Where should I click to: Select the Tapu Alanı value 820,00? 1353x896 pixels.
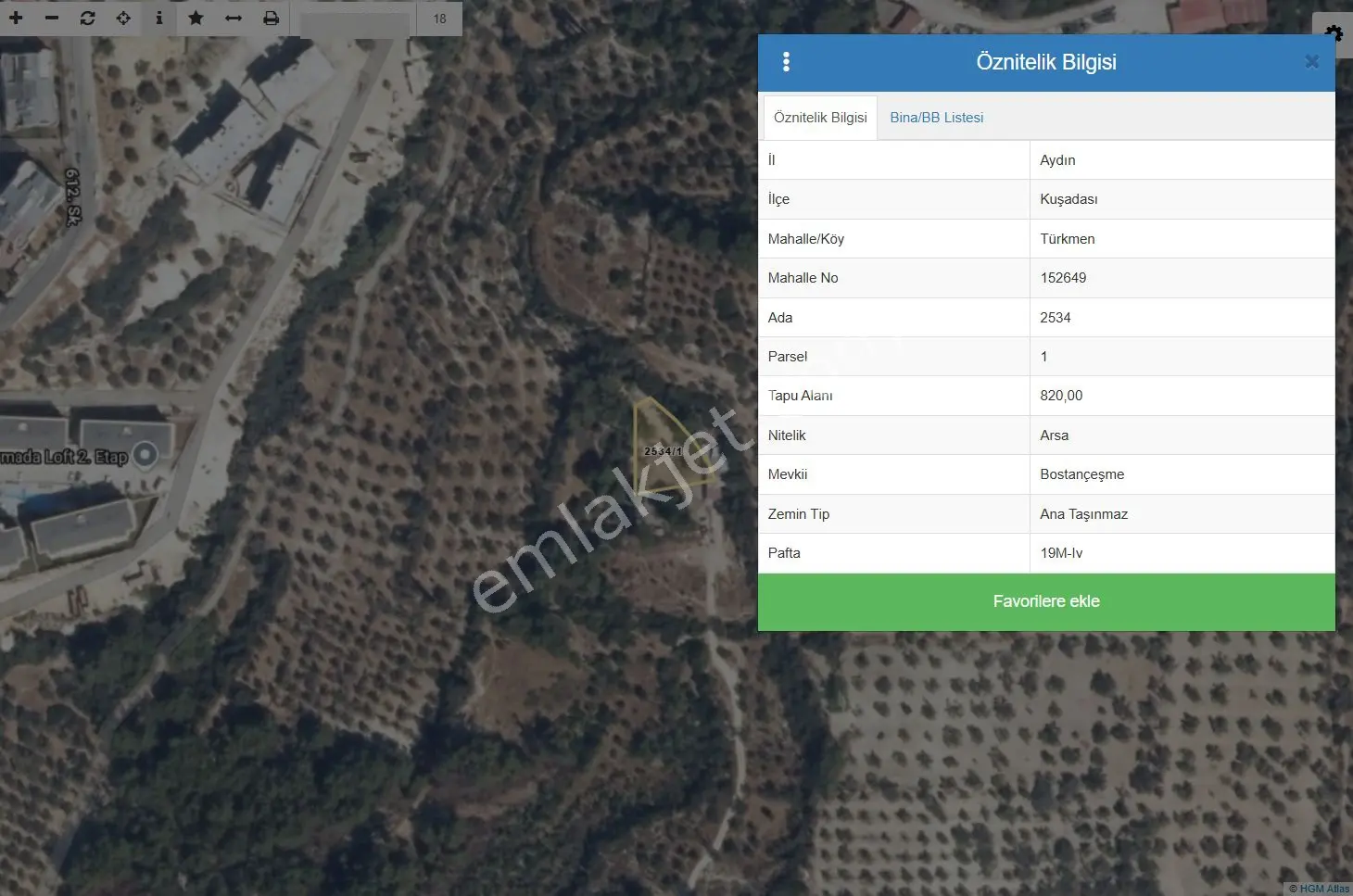coord(1061,396)
